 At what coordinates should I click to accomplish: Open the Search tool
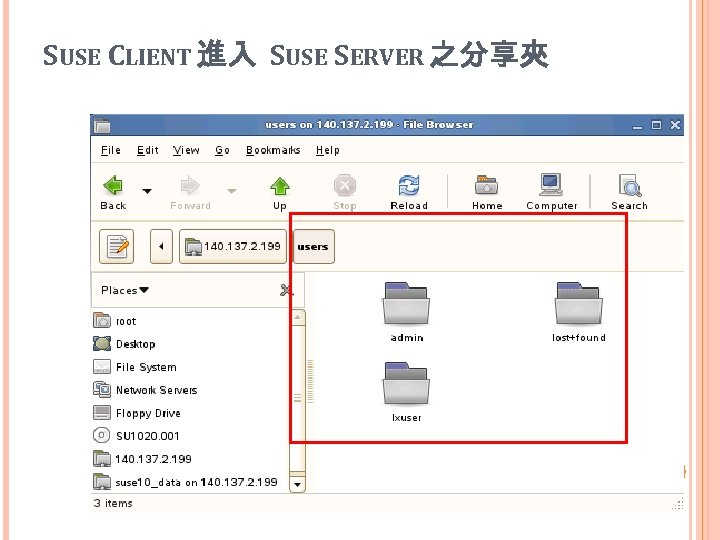coord(629,192)
